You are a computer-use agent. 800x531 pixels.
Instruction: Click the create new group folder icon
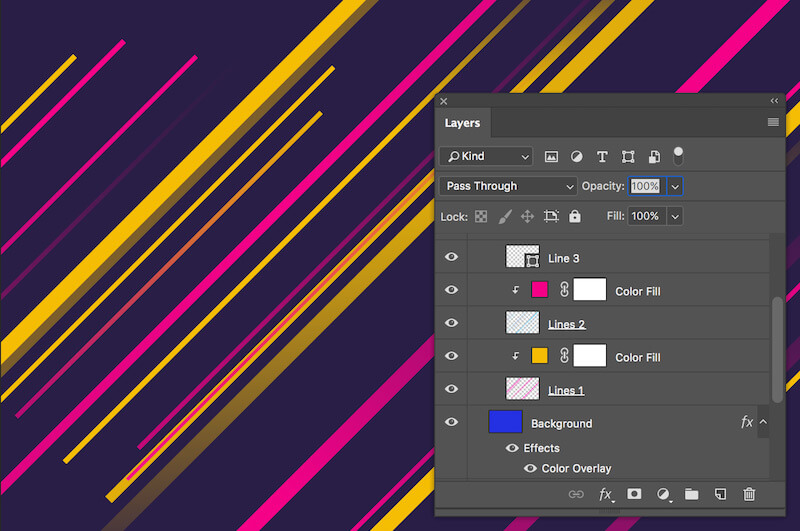pyautogui.click(x=691, y=494)
